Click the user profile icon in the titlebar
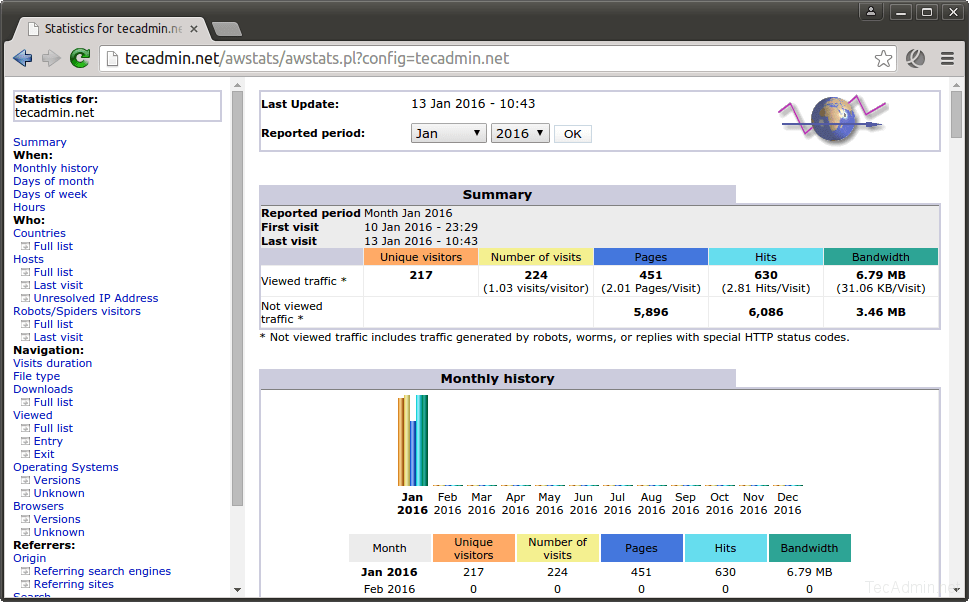 pos(869,11)
